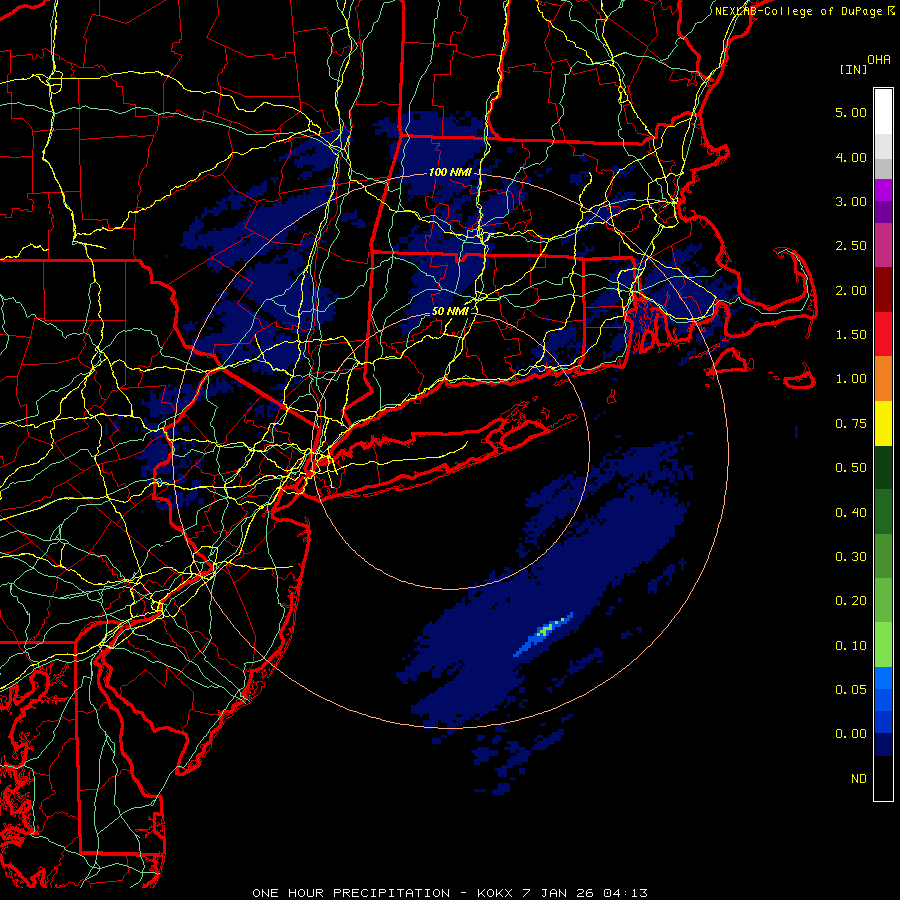Click the 0.20 legend value
Image resolution: width=900 pixels, height=900 pixels.
851,601
